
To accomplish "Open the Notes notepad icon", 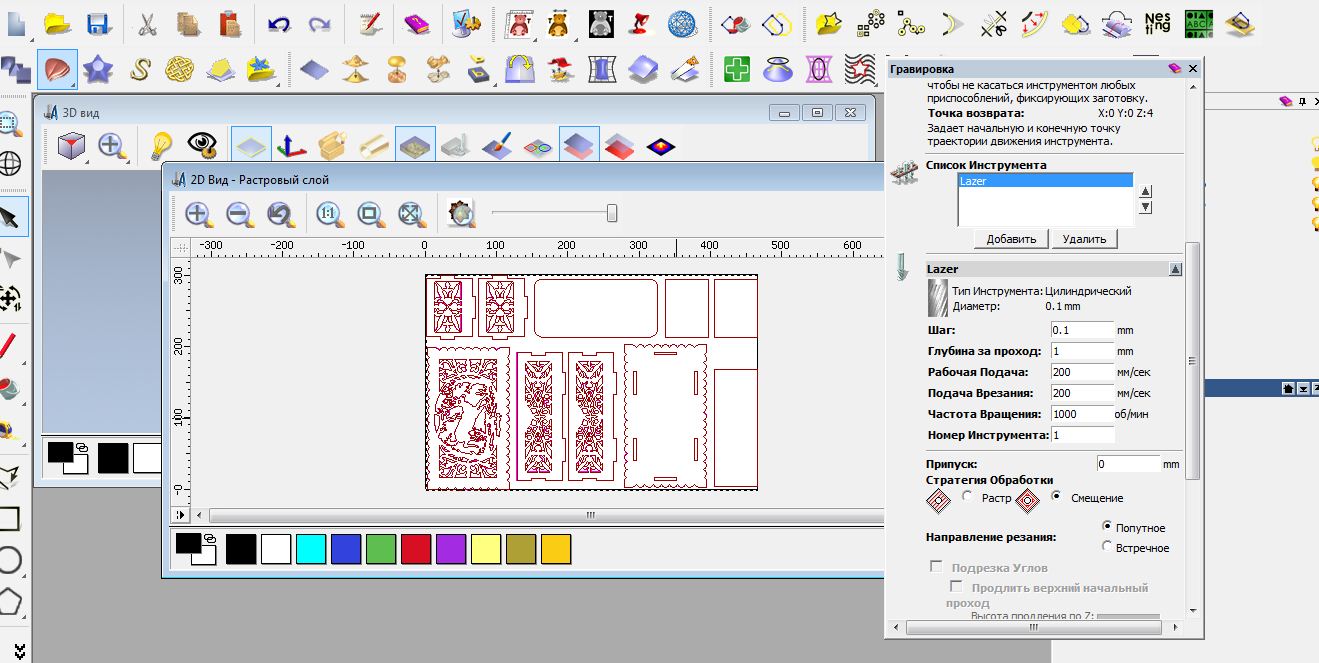I will click(369, 22).
